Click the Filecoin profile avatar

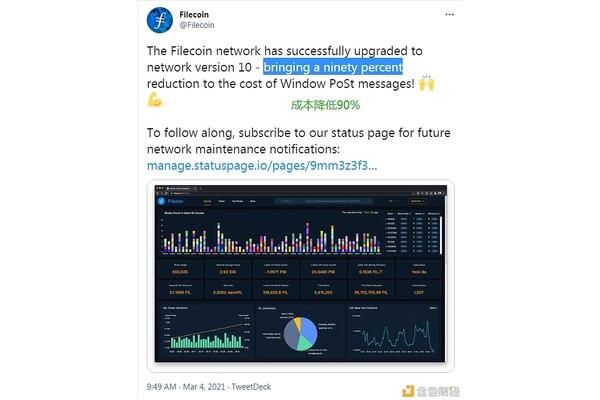160,20
